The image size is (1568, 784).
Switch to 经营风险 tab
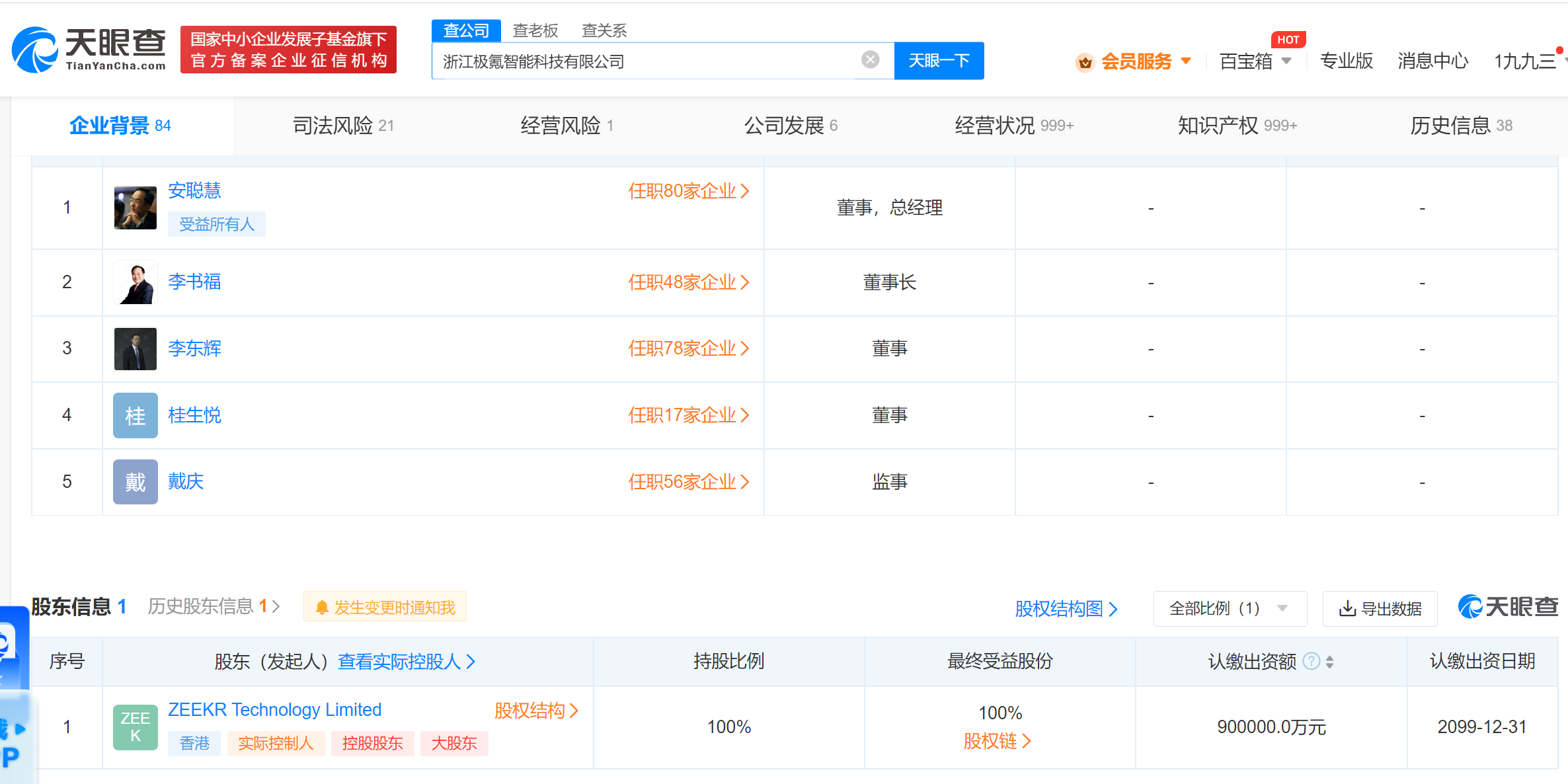point(567,126)
